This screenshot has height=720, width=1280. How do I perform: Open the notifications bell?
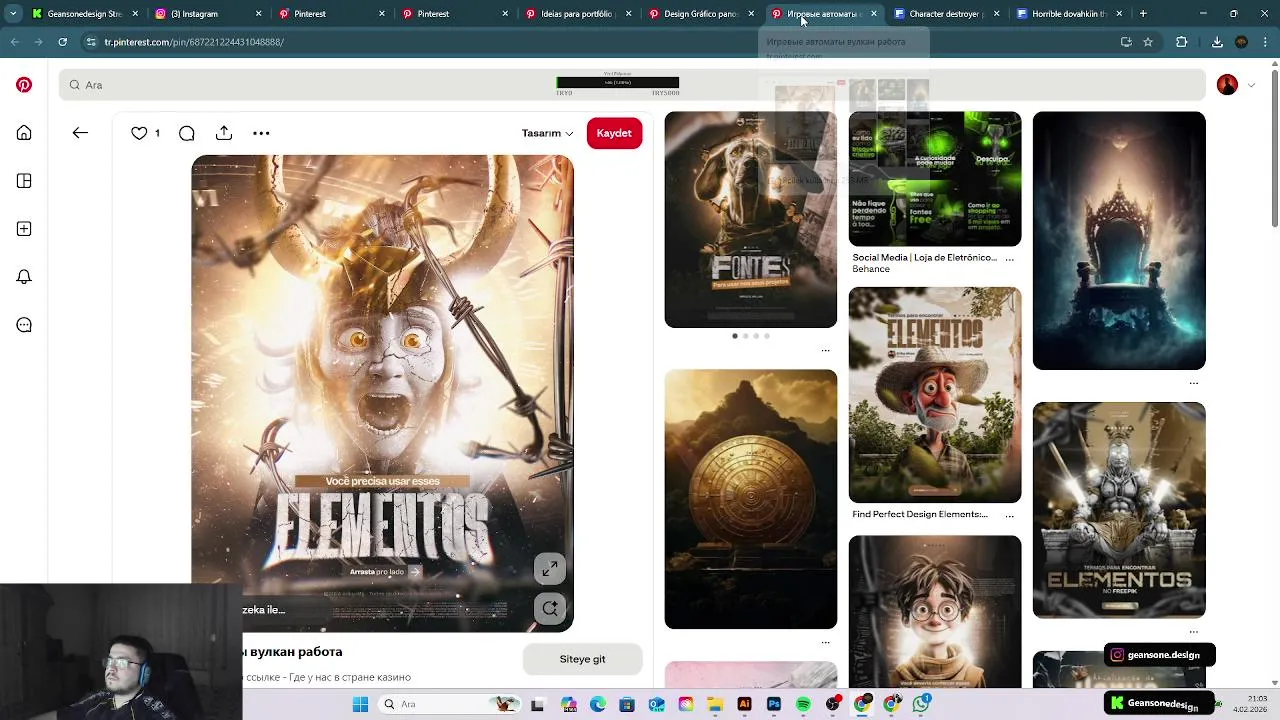click(x=24, y=277)
